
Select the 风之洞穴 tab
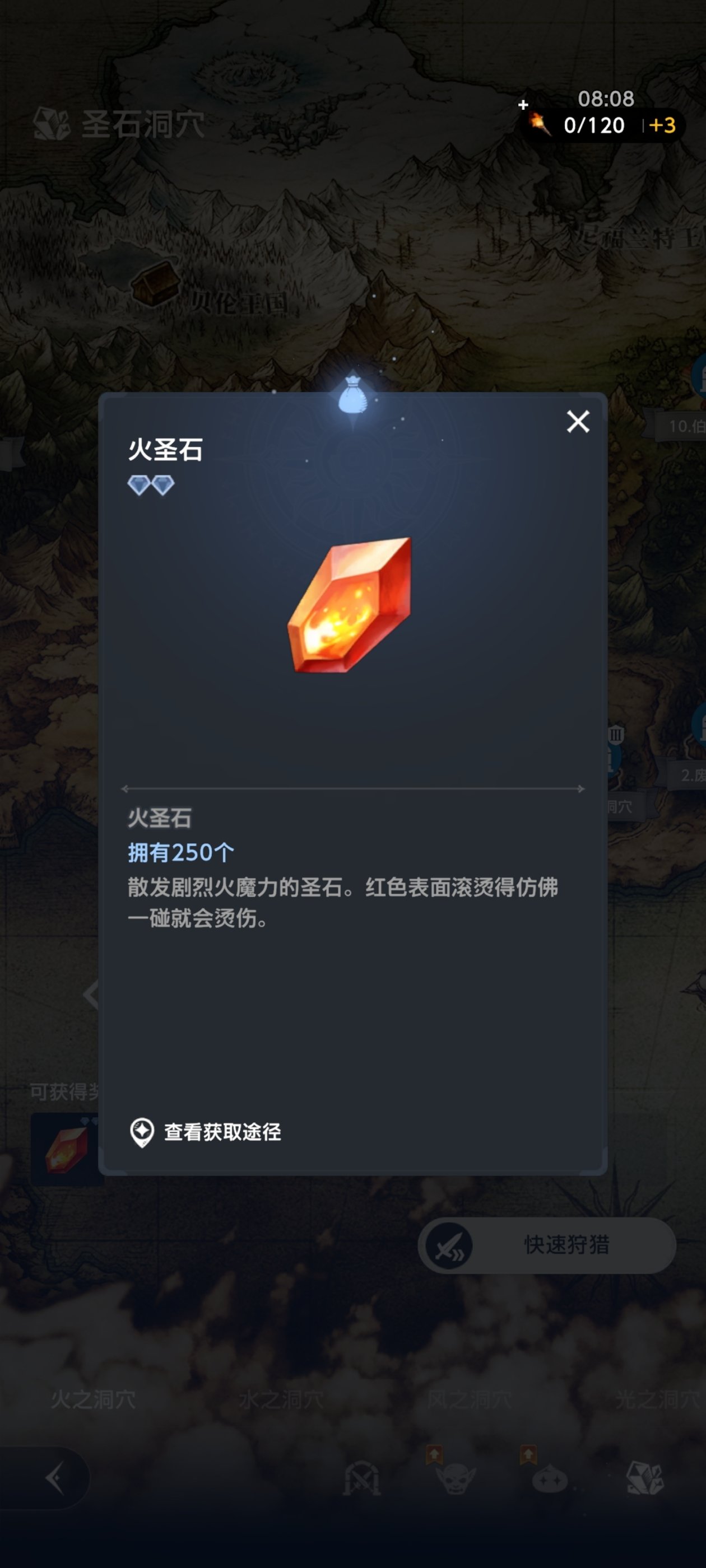[469, 1399]
